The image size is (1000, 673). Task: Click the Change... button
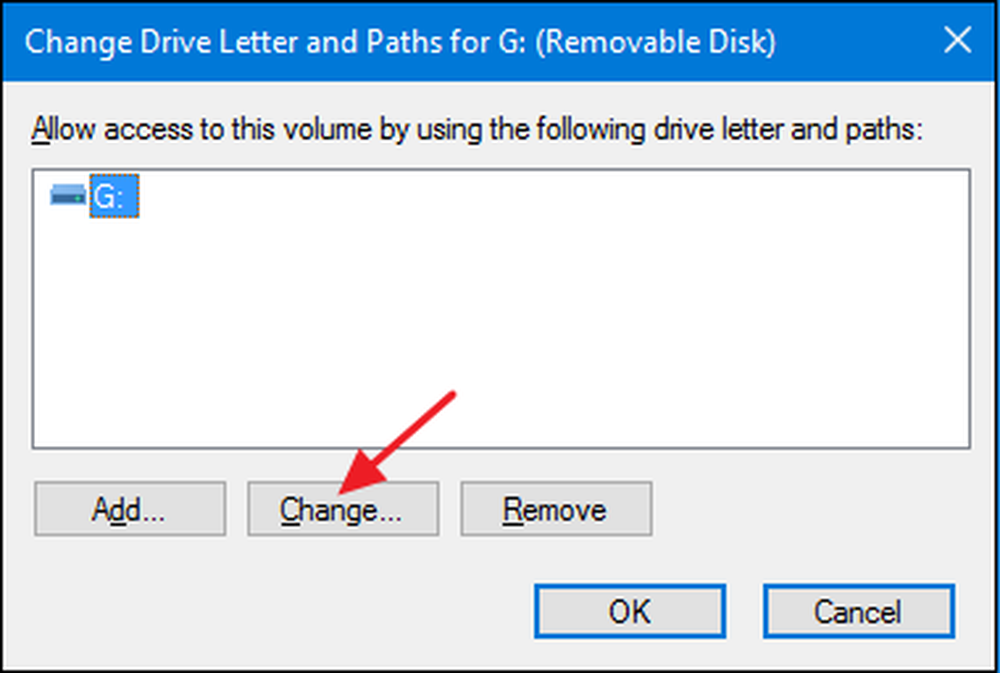click(x=343, y=508)
